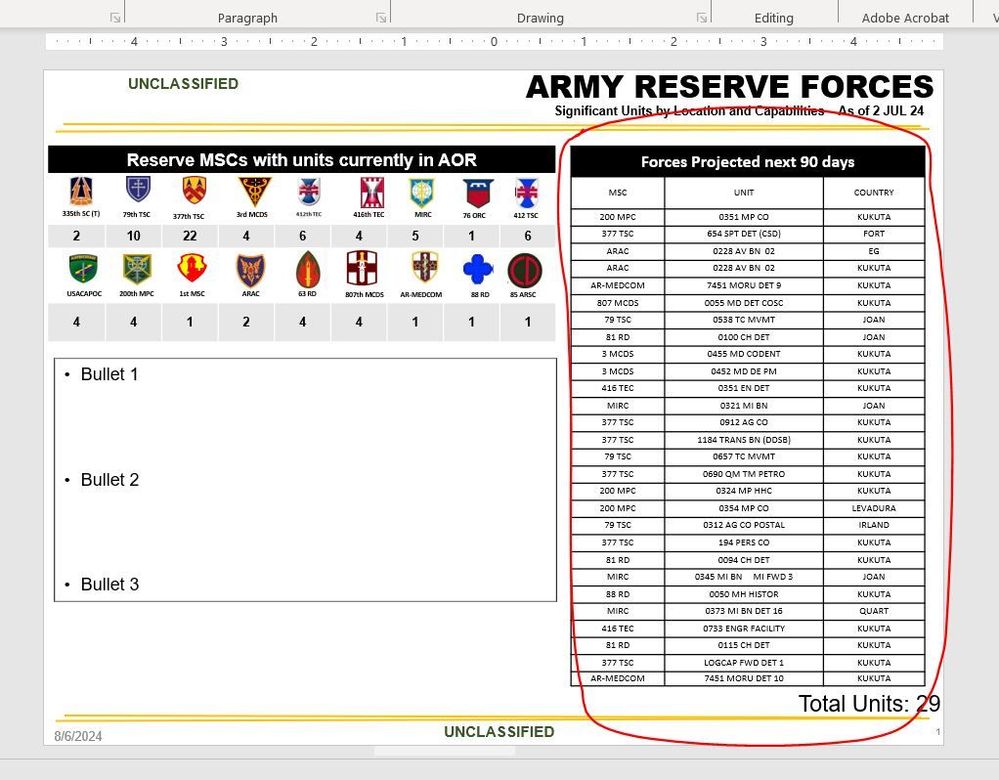The height and width of the screenshot is (780, 999).
Task: Select the 'Forces Projected next 90 days' header
Action: tap(747, 162)
